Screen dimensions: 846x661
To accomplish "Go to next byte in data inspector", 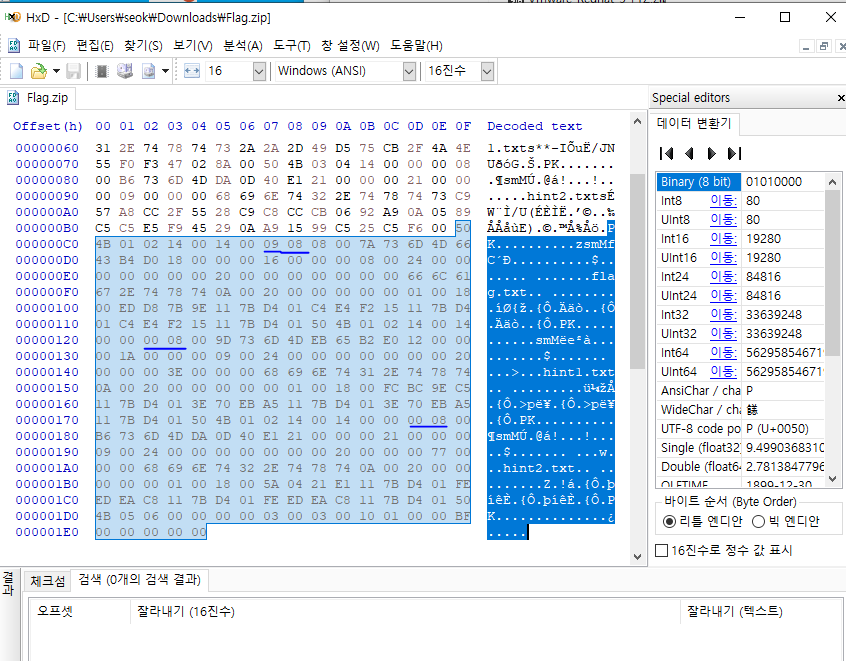I will click(712, 154).
